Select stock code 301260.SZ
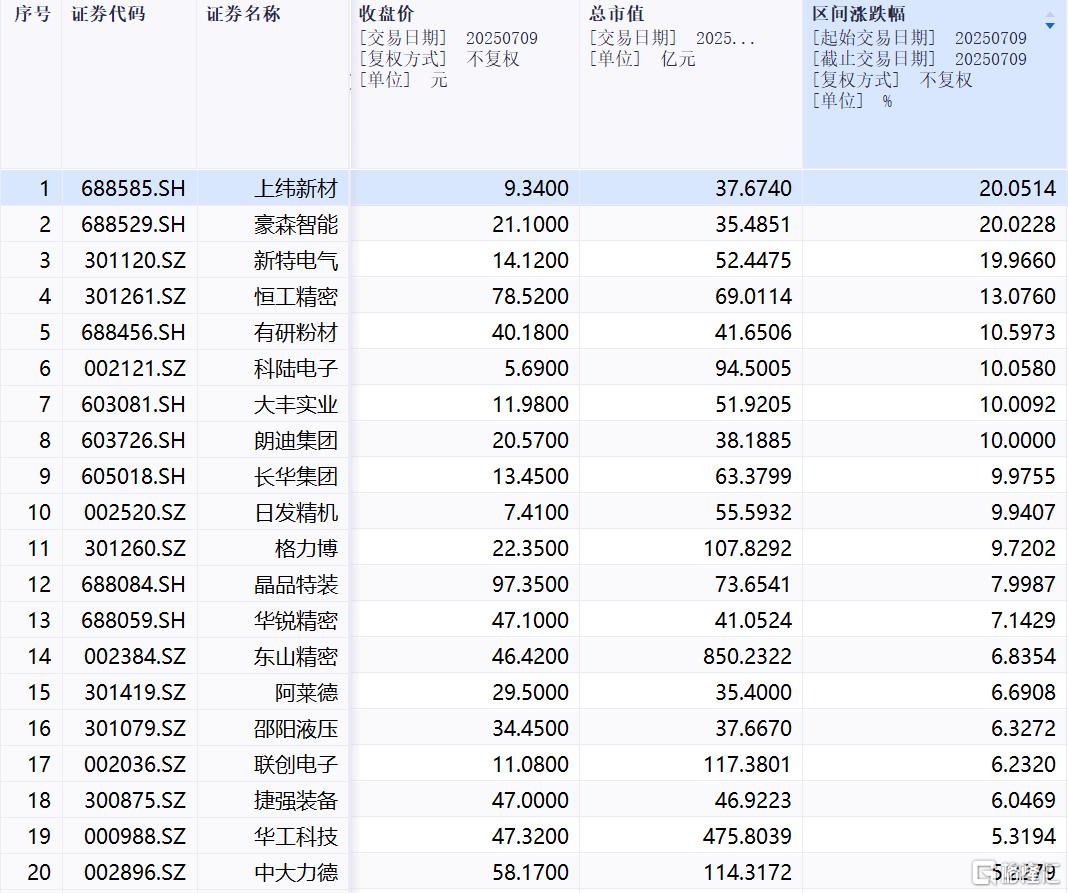Image resolution: width=1068 pixels, height=893 pixels. [135, 548]
